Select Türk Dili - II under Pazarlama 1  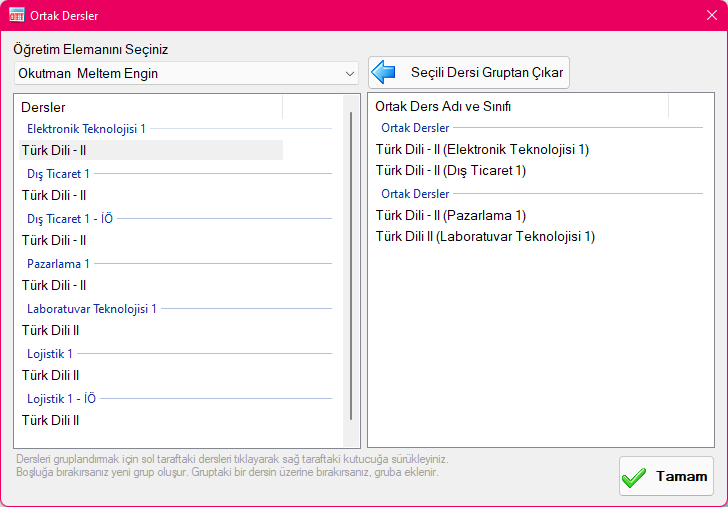tap(54, 286)
